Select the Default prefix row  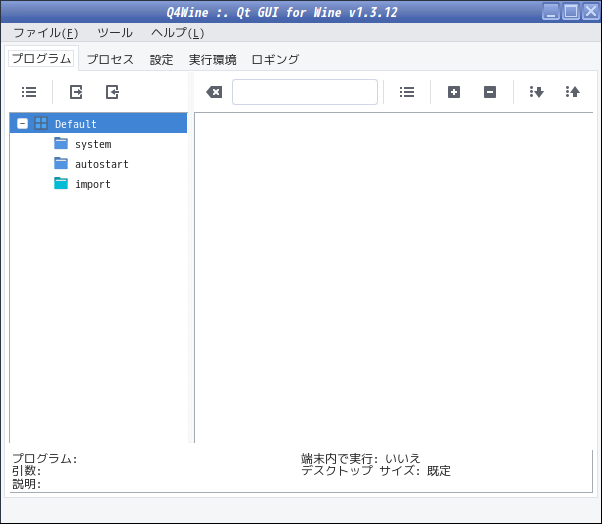98,124
